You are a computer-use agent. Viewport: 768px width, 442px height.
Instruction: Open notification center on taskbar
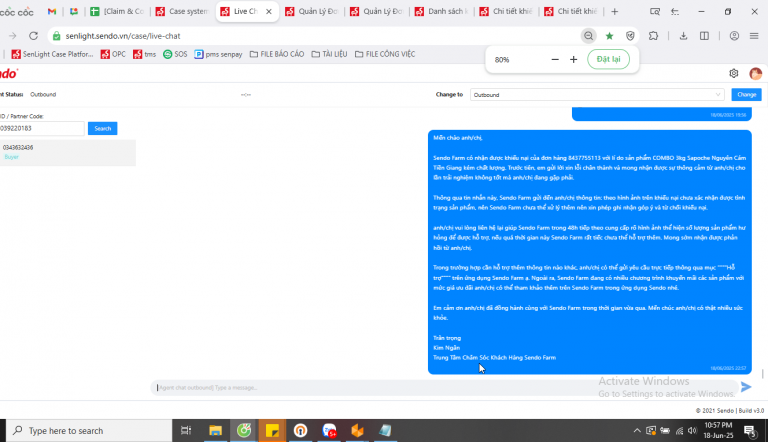pos(749,431)
